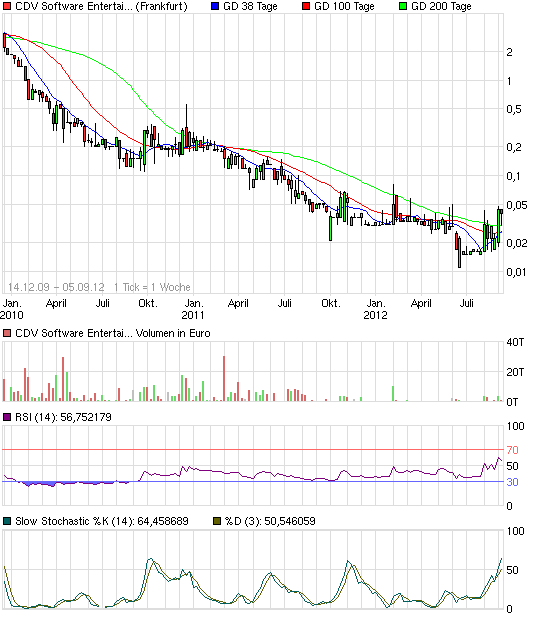This screenshot has height=618, width=545.
Task: Click the 'RSI (14): 56,752179' label
Action: click(63, 417)
